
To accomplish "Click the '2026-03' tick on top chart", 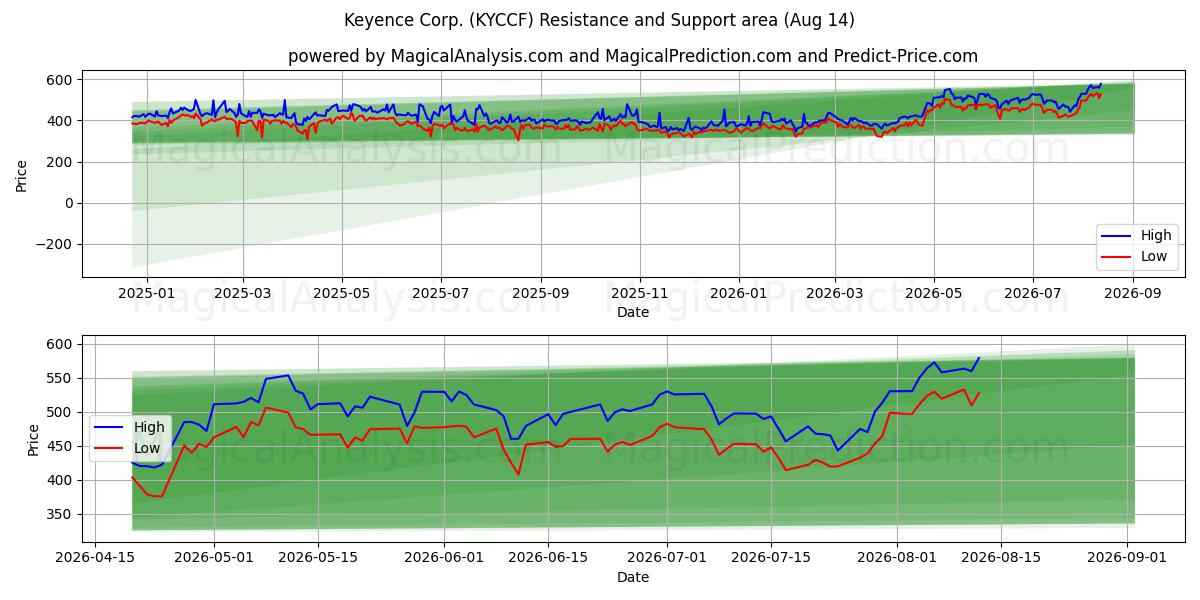I will (x=835, y=294).
